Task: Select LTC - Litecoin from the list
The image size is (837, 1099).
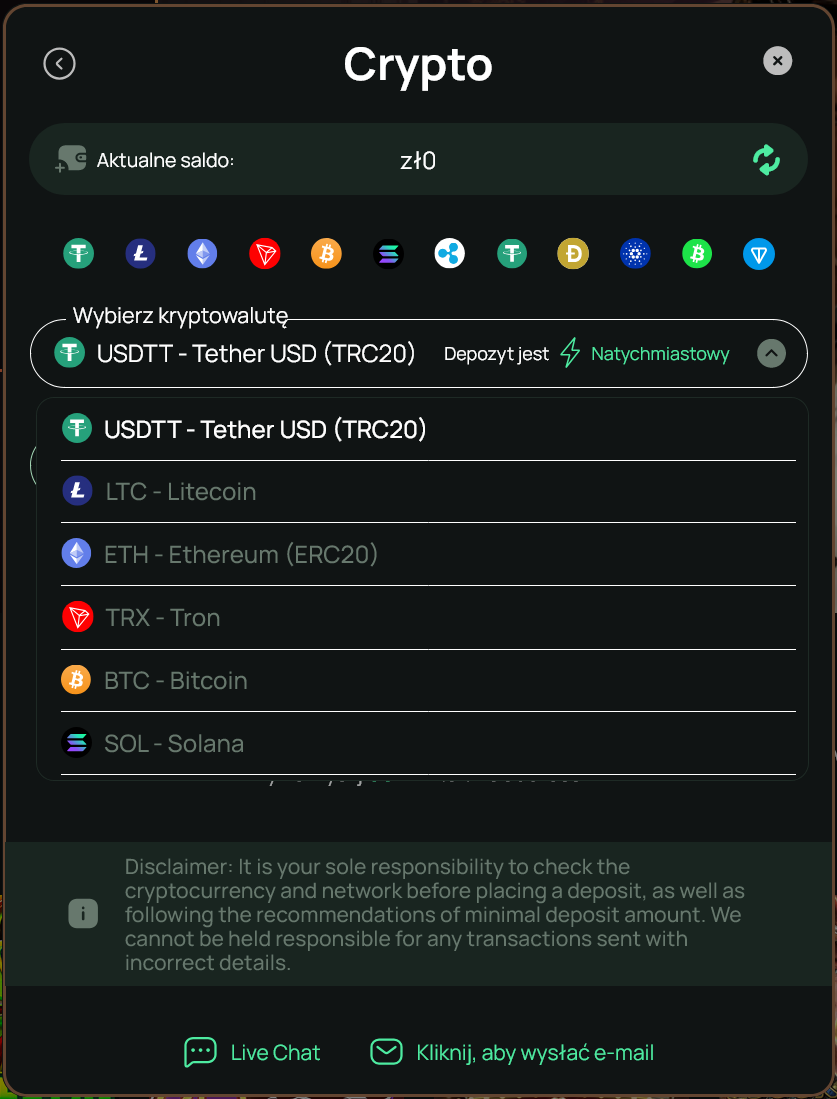Action: pos(428,491)
